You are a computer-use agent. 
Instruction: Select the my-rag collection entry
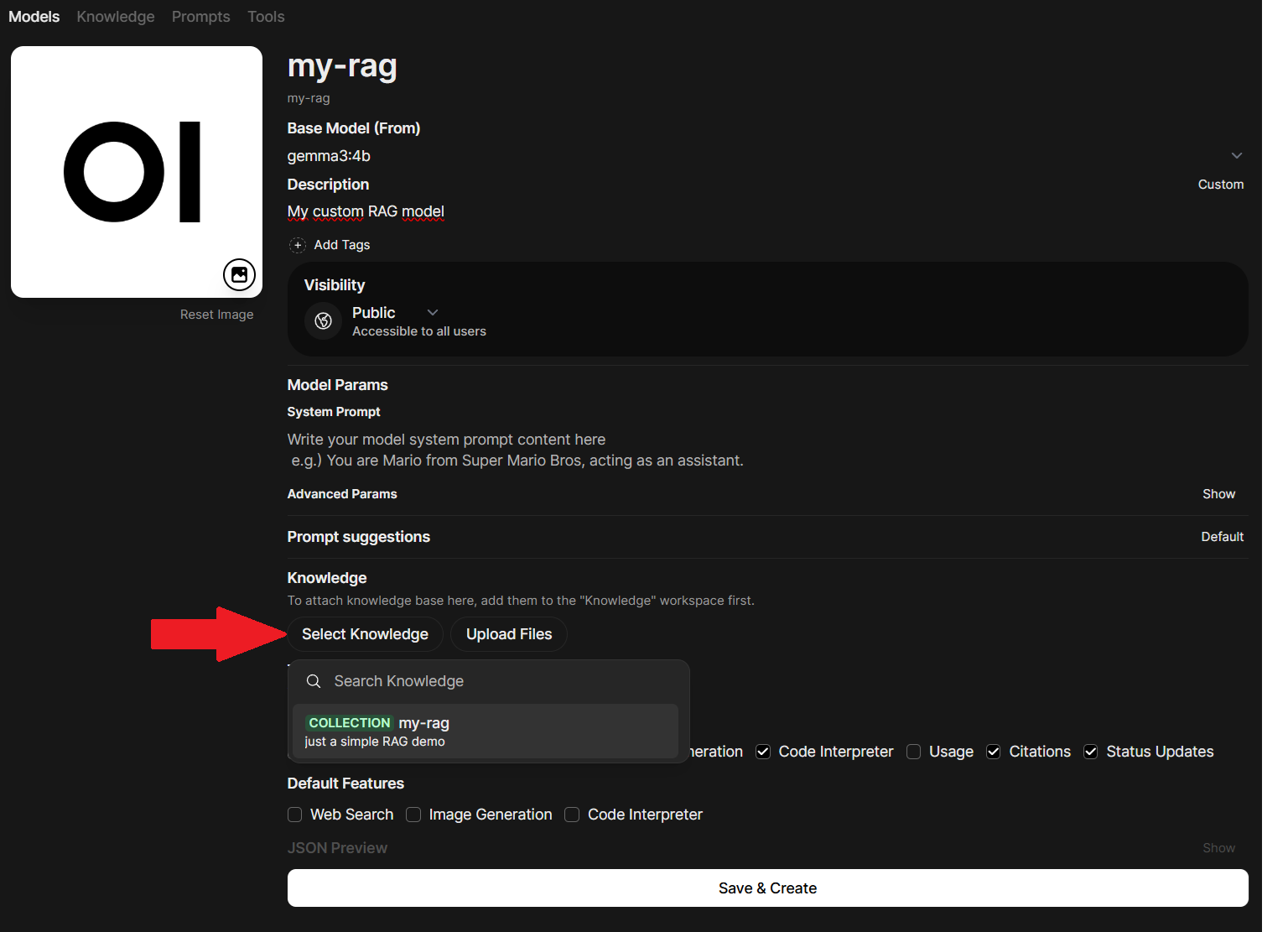485,732
